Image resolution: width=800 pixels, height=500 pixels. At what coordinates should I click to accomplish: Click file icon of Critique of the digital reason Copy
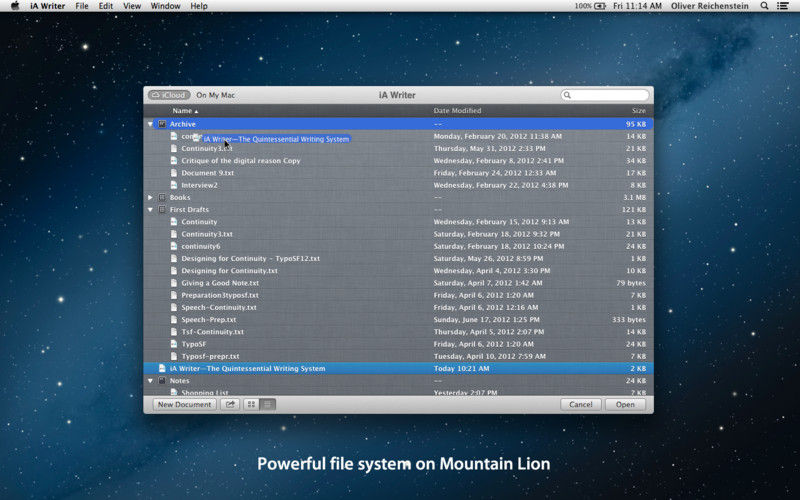(x=173, y=161)
